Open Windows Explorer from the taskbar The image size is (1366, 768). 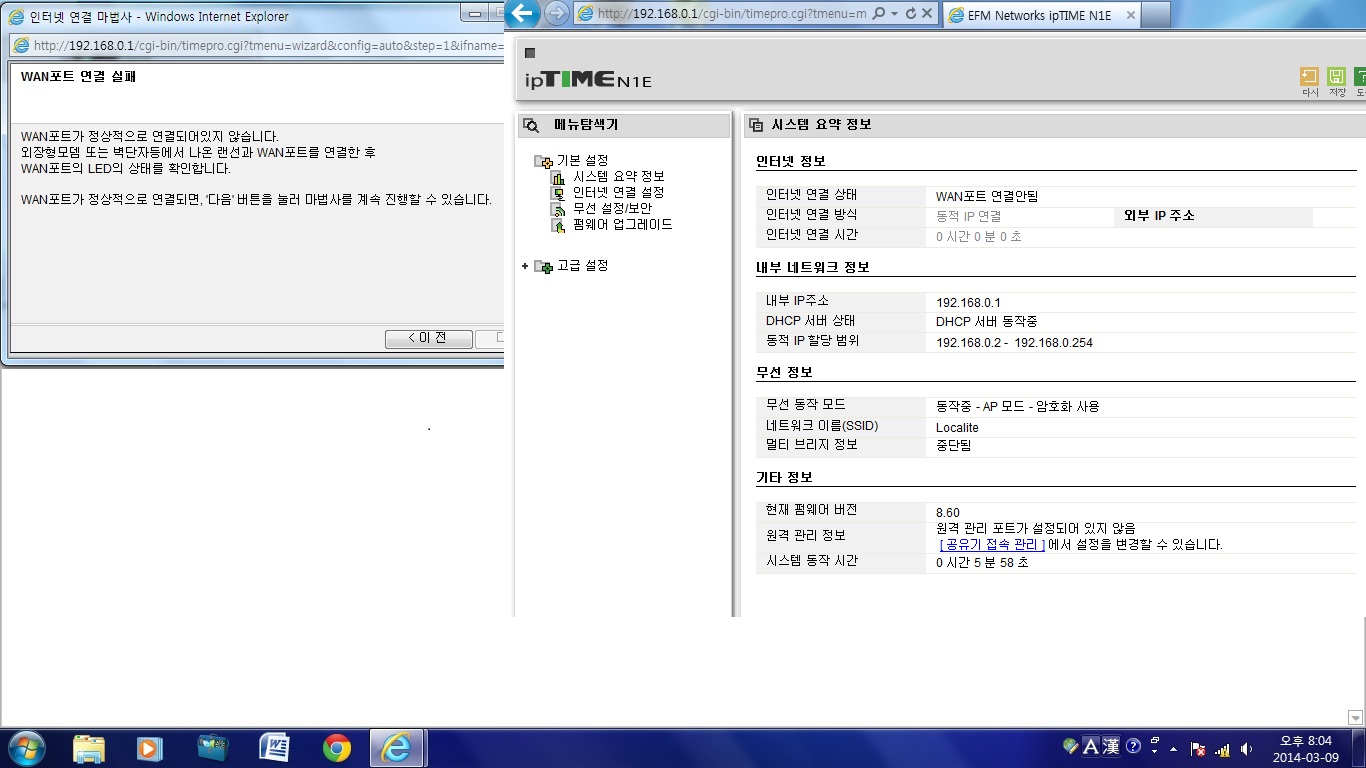[x=89, y=748]
